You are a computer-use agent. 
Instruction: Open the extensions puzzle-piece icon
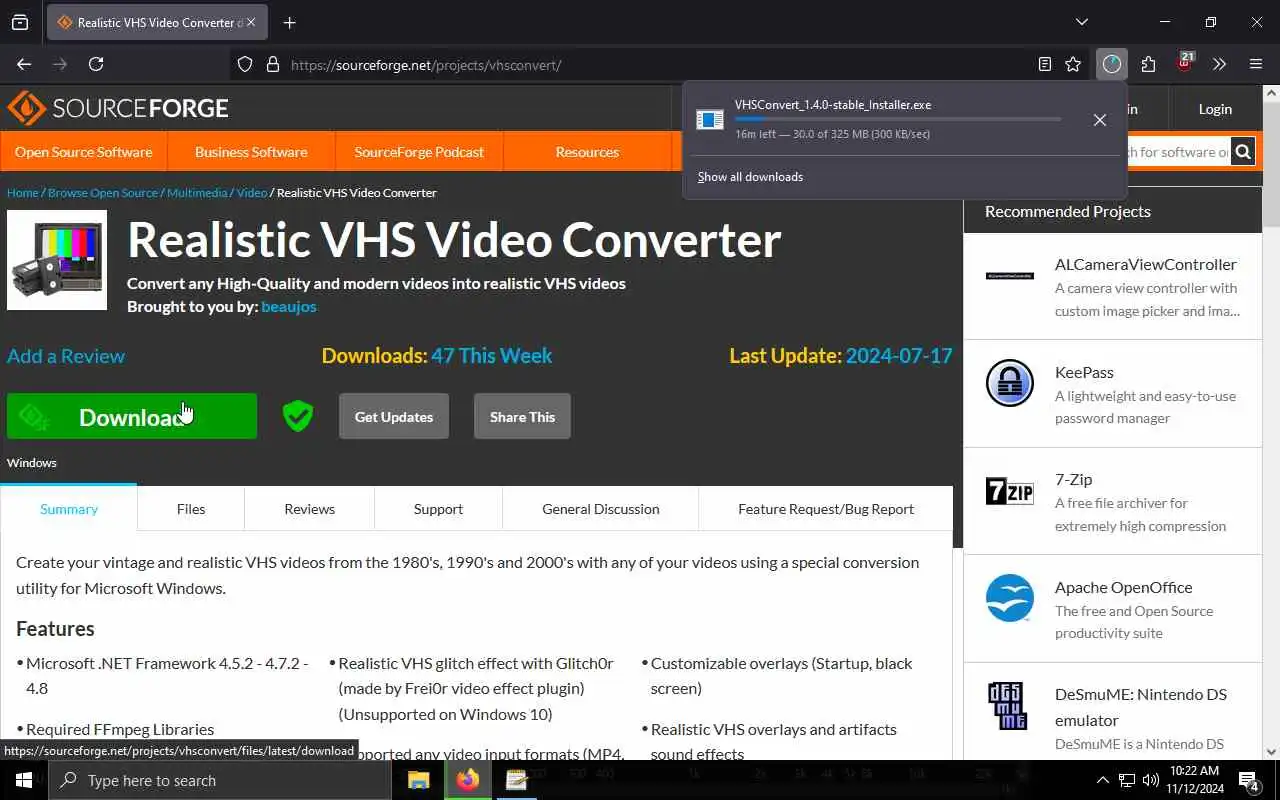coord(1148,64)
